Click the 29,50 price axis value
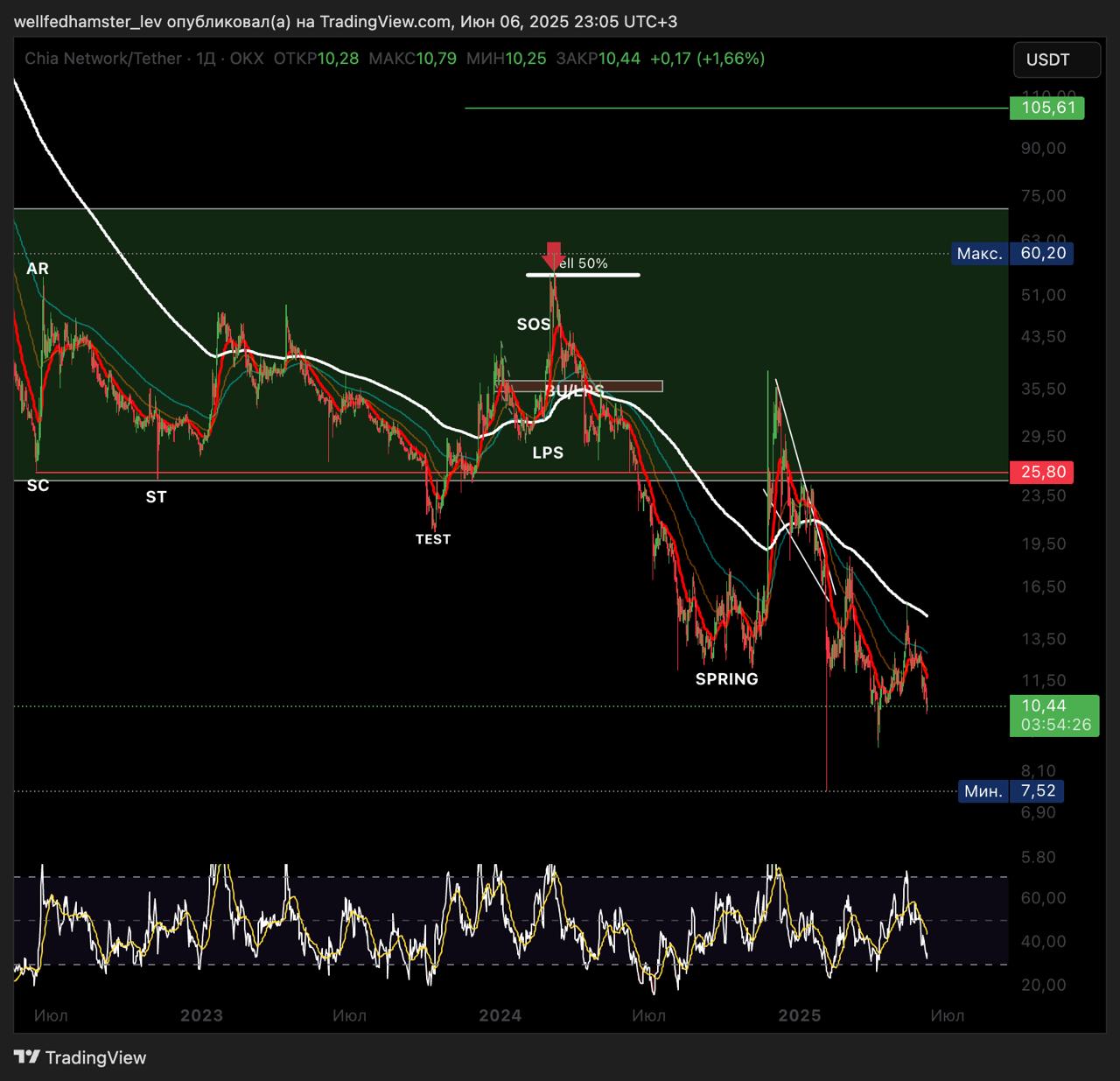1120x1081 pixels. tap(1044, 437)
